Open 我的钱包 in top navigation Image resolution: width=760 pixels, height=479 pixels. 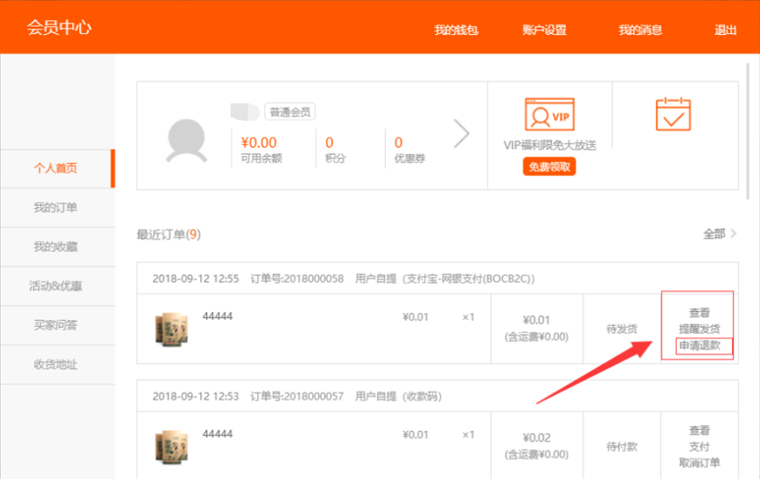[x=456, y=29]
